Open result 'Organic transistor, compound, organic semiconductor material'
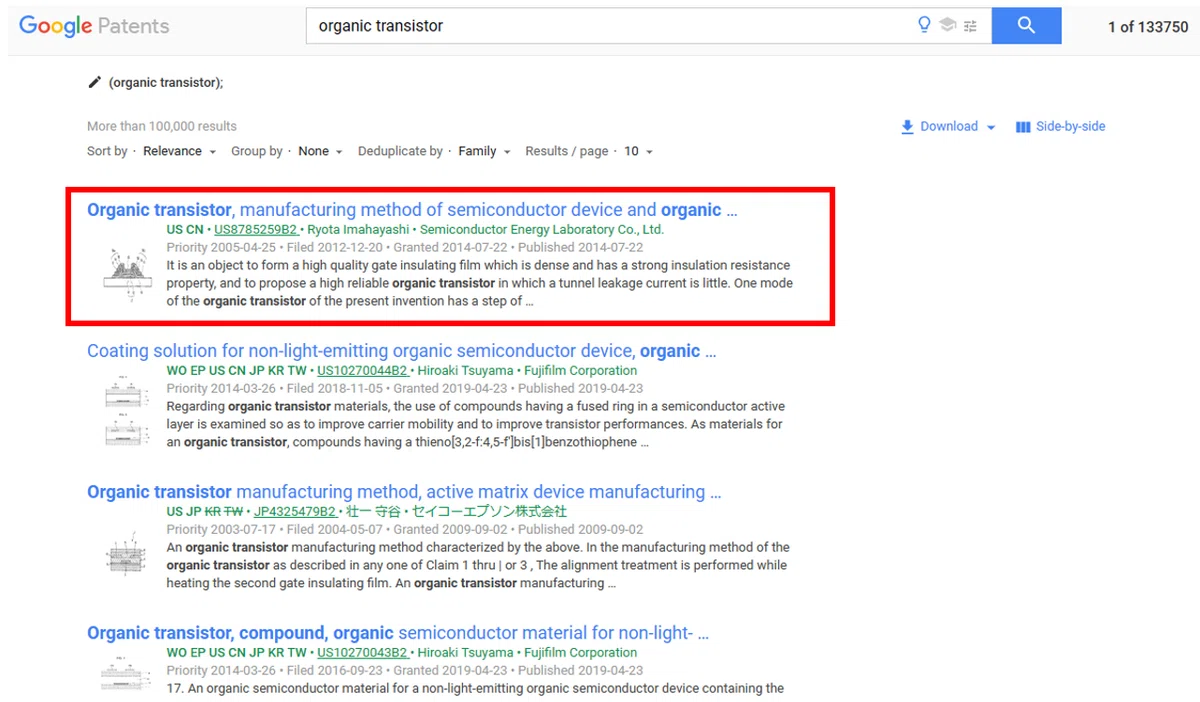This screenshot has height=702, width=1200. tap(398, 633)
